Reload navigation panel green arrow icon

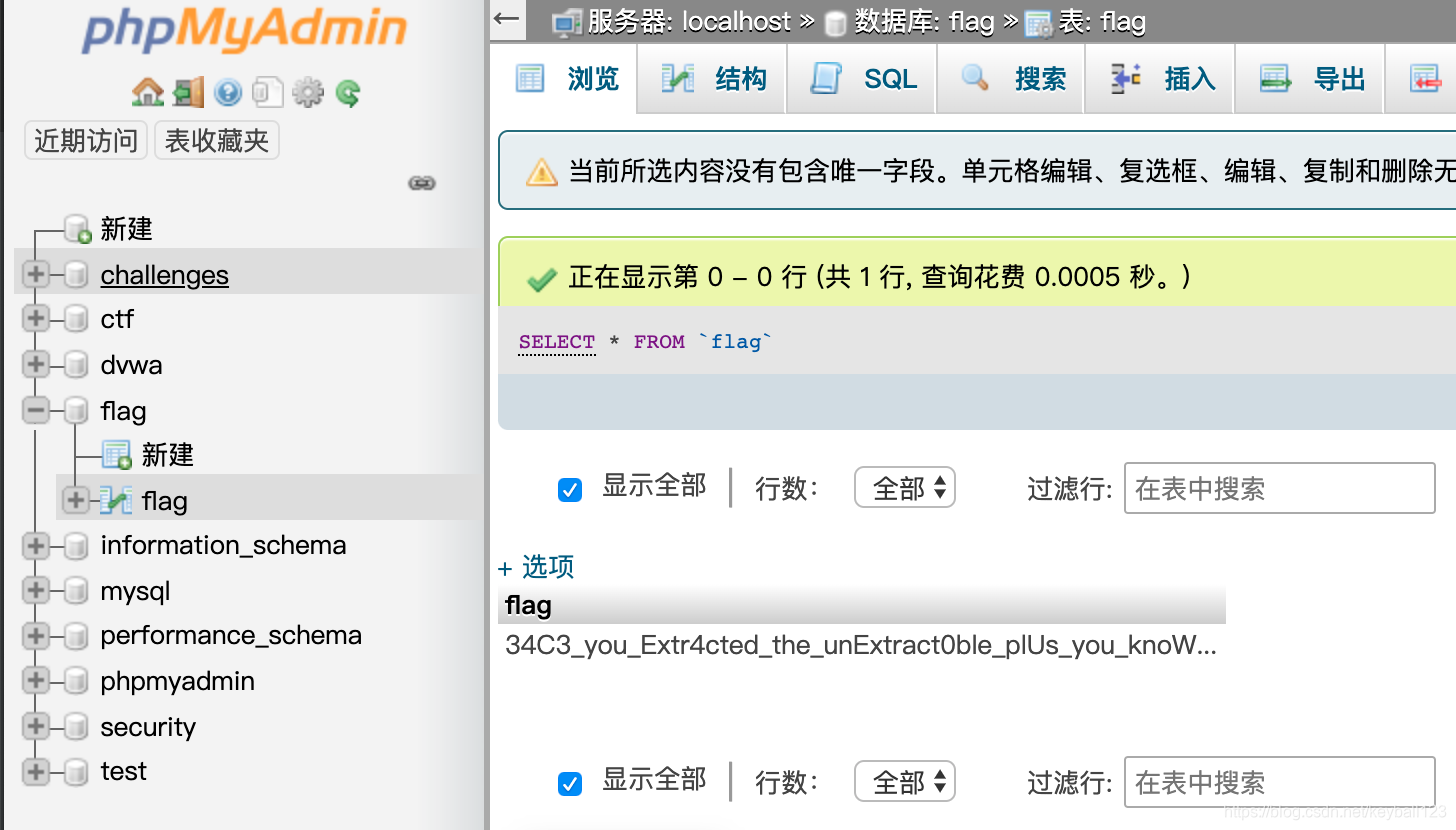pos(347,93)
